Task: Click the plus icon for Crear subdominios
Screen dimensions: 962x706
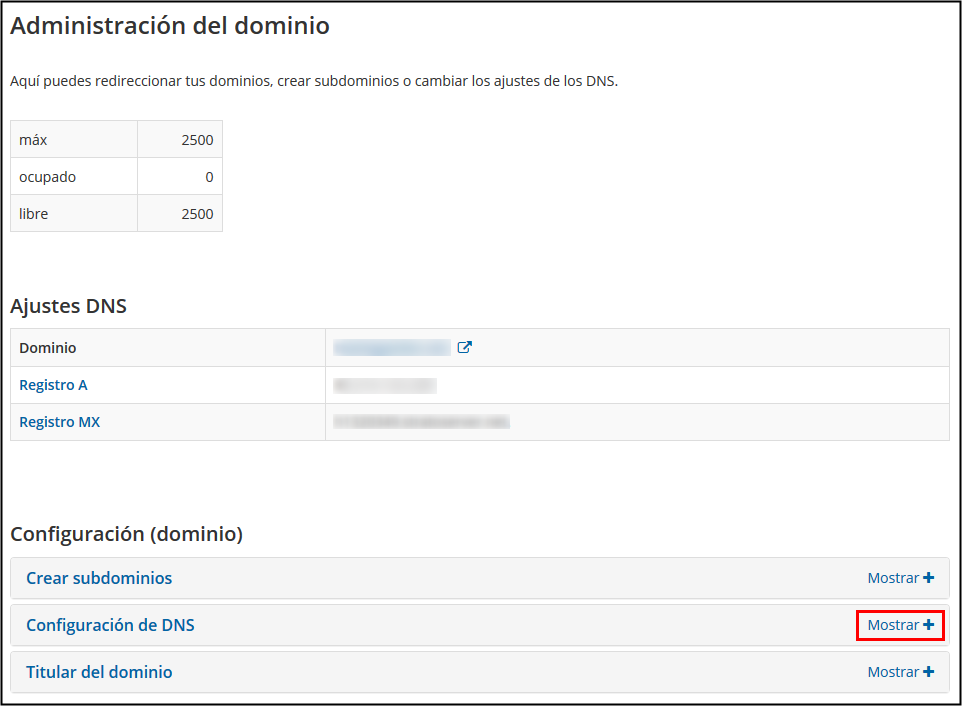Action: (x=929, y=578)
